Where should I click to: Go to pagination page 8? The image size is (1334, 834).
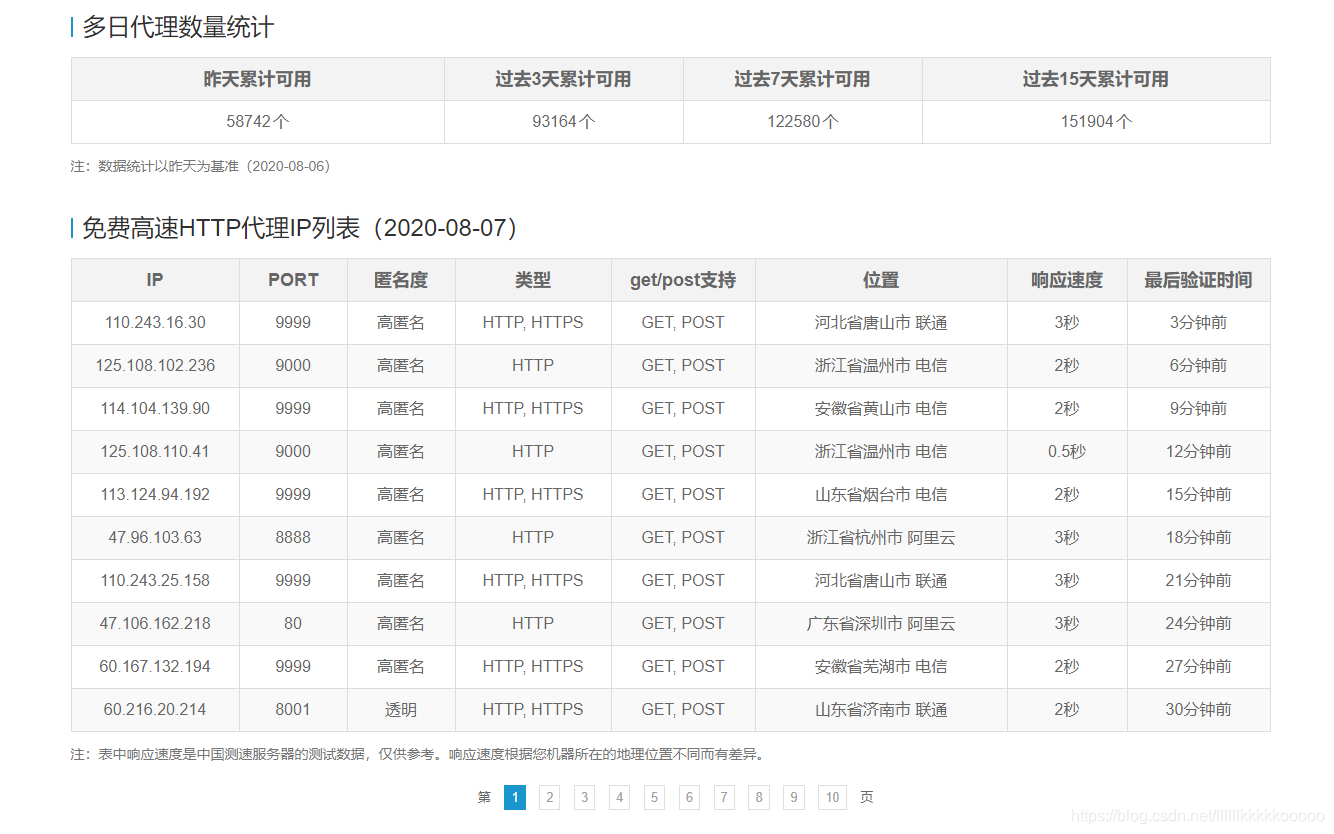[x=759, y=797]
